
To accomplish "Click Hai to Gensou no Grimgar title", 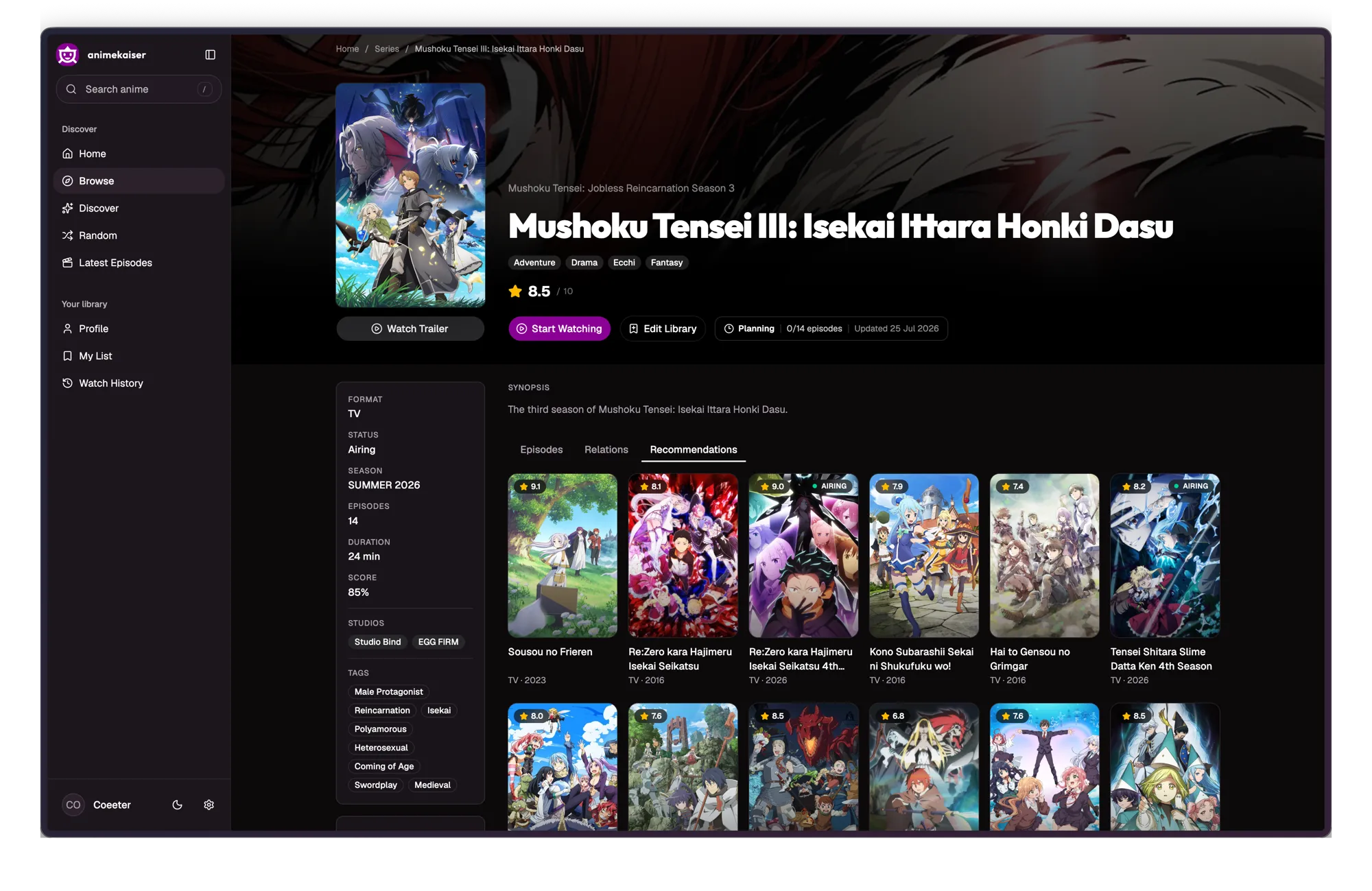I will point(1030,659).
